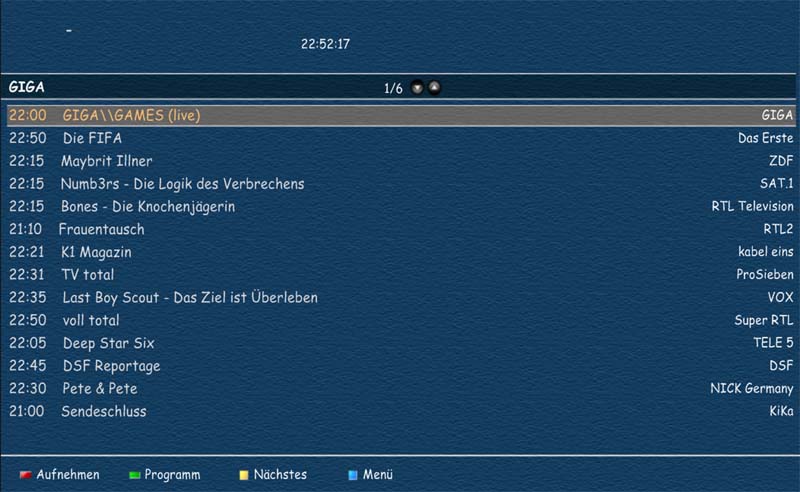The image size is (800, 492).
Task: Click the 21:00 start time for Sendeschluss
Action: [x=27, y=411]
